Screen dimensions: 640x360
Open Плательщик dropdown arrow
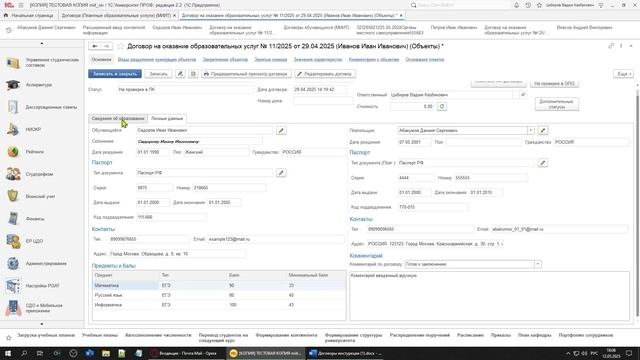pos(531,131)
